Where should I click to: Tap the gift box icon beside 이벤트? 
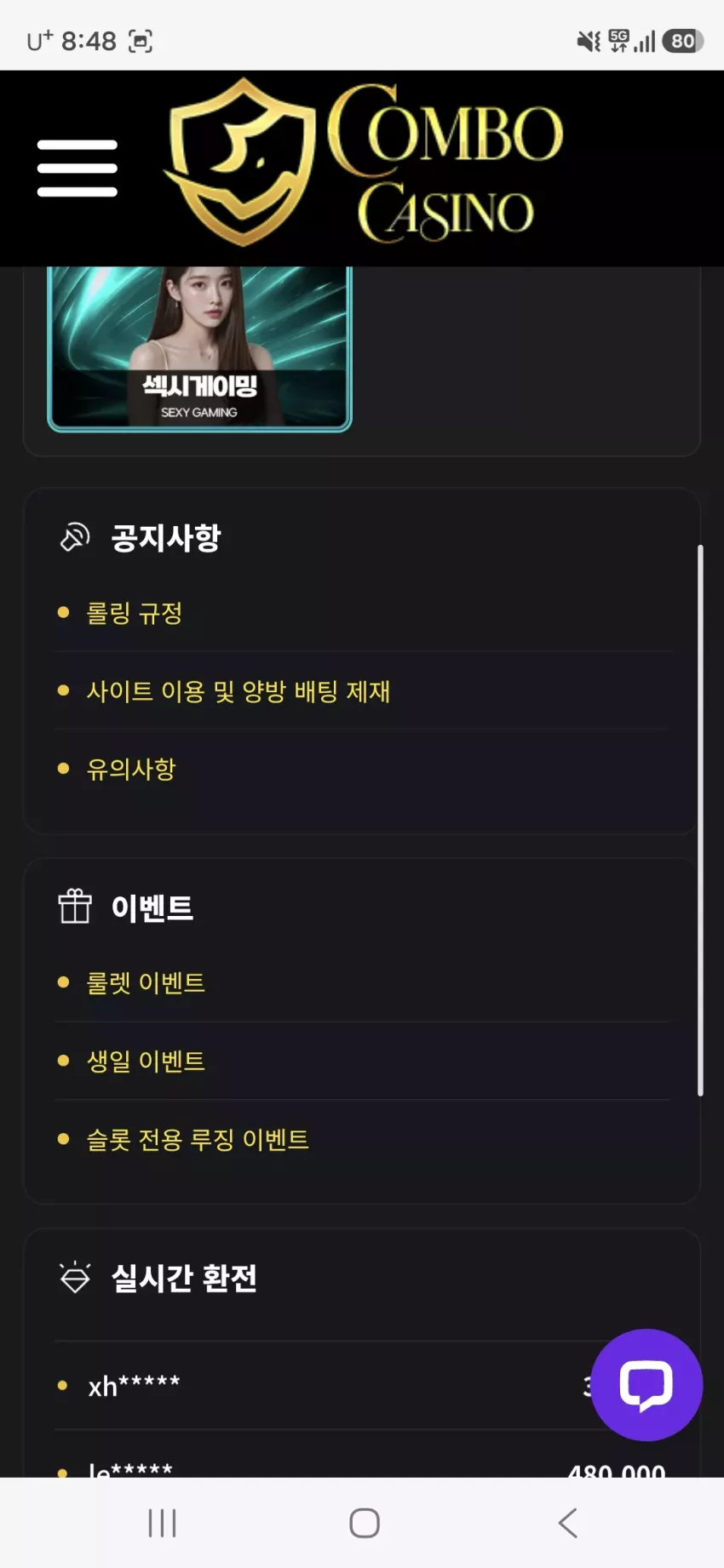tap(75, 907)
